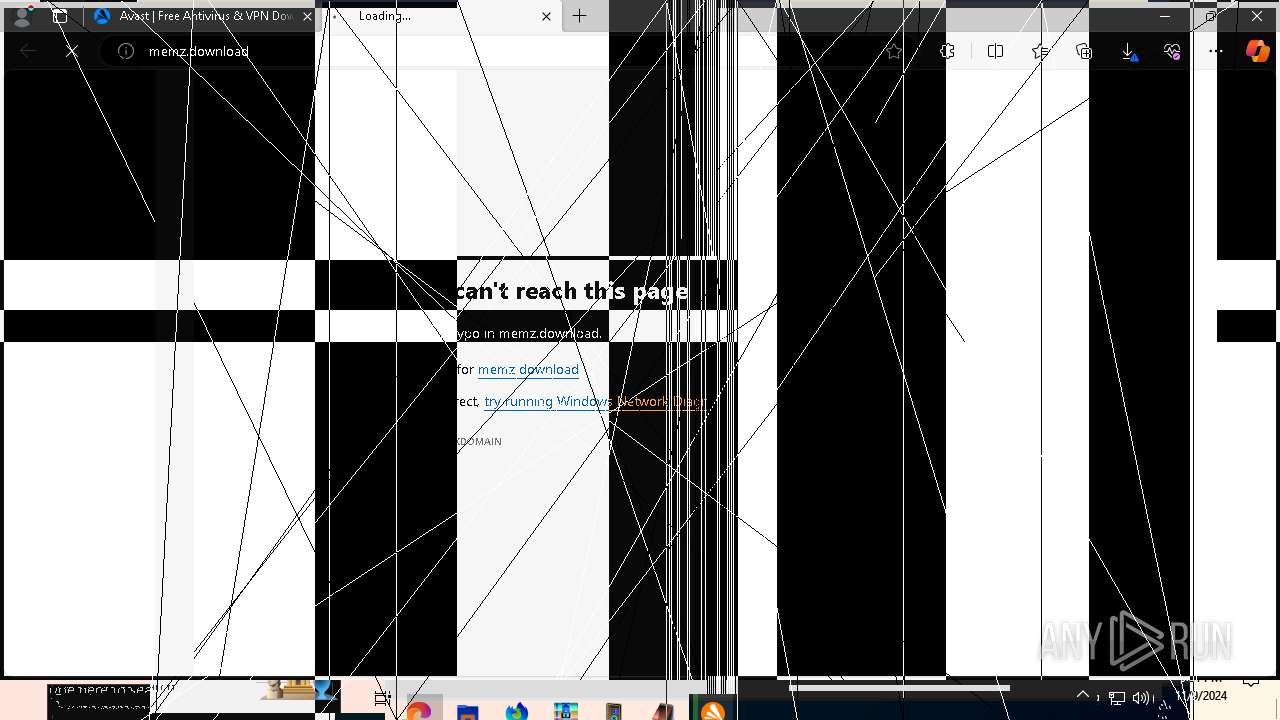
Task: Open the Downloads panel
Action: [x=1128, y=51]
